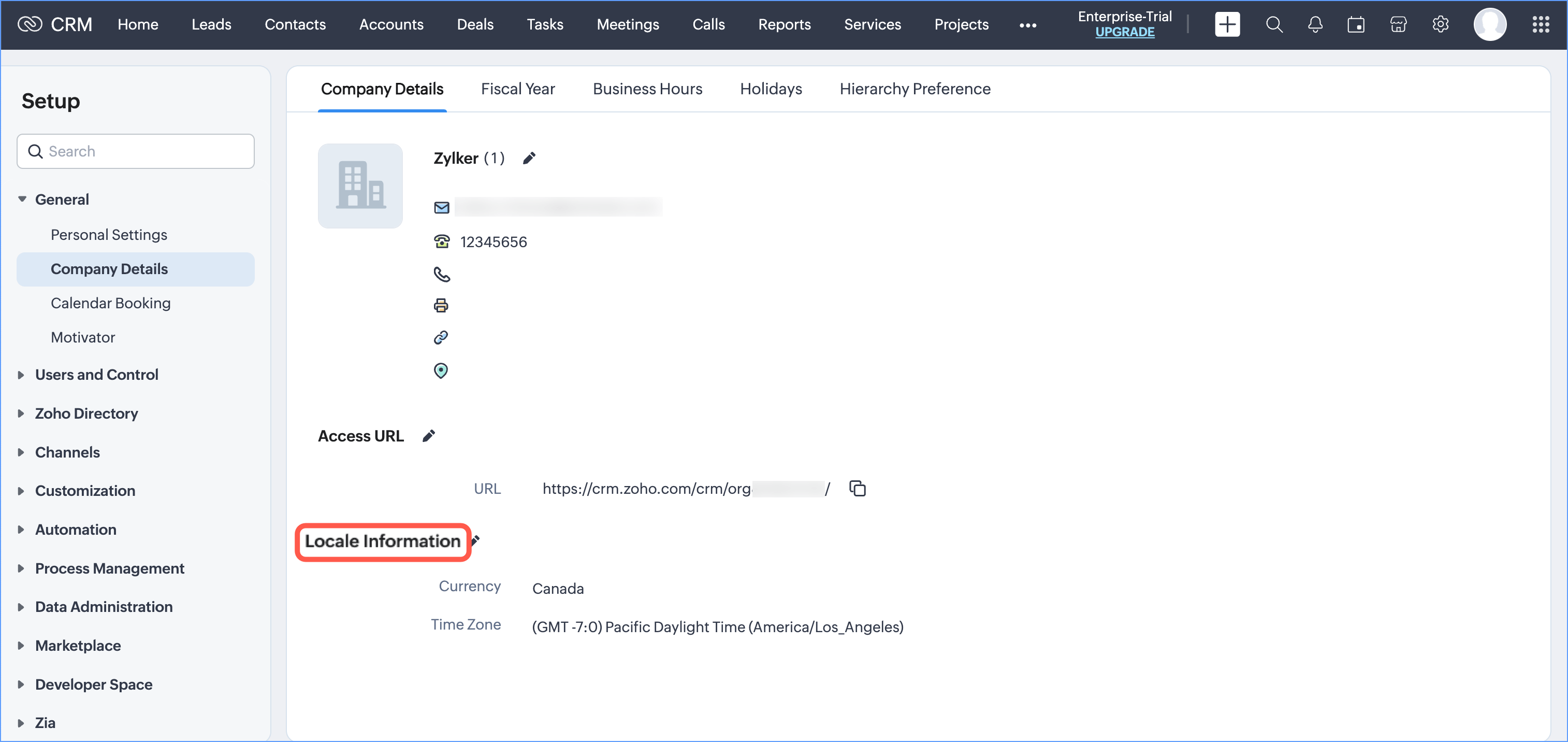The image size is (1568, 742).
Task: Switch to the Fiscal Year tab
Action: 517,89
